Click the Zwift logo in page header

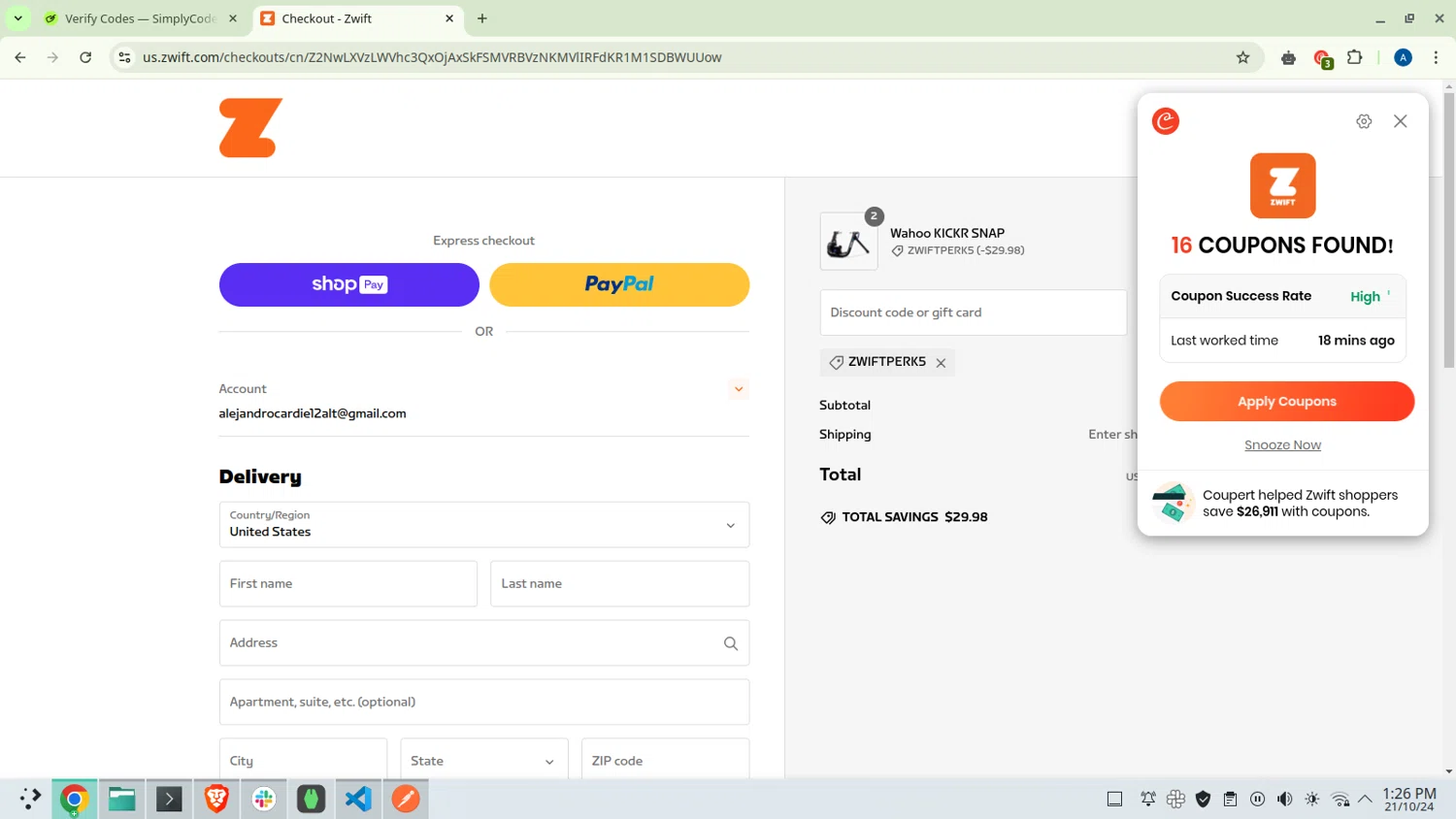250,127
